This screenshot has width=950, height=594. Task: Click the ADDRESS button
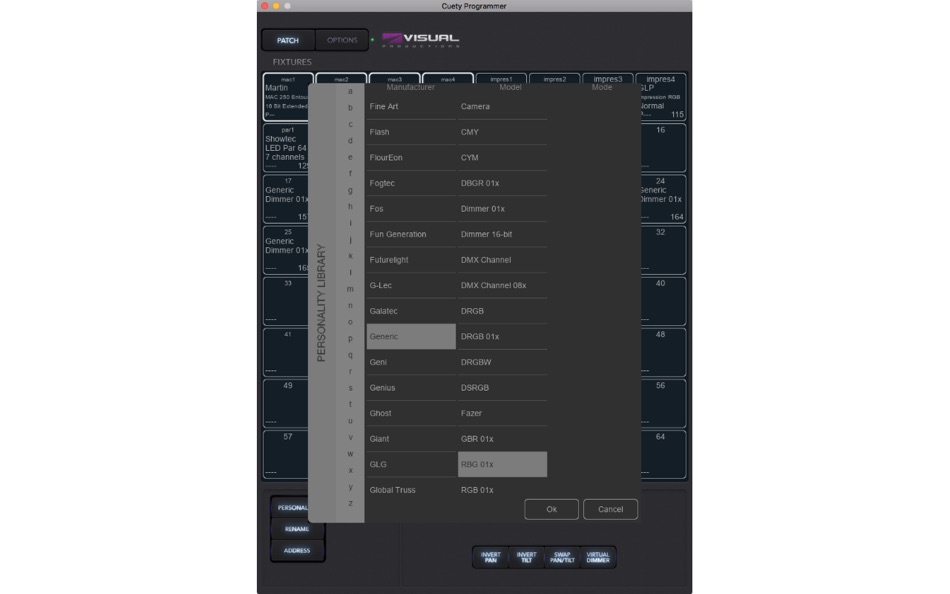pos(297,550)
